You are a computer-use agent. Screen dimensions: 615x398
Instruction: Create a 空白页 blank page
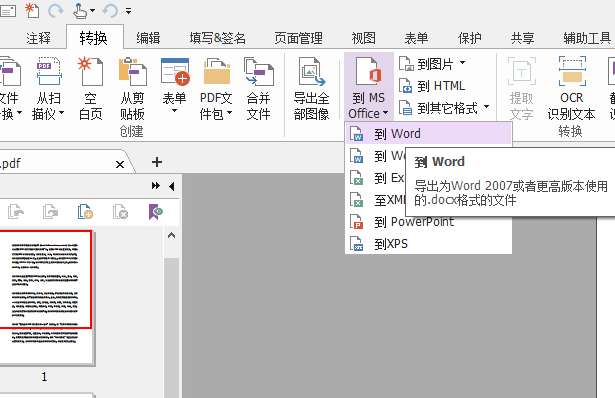[x=91, y=89]
